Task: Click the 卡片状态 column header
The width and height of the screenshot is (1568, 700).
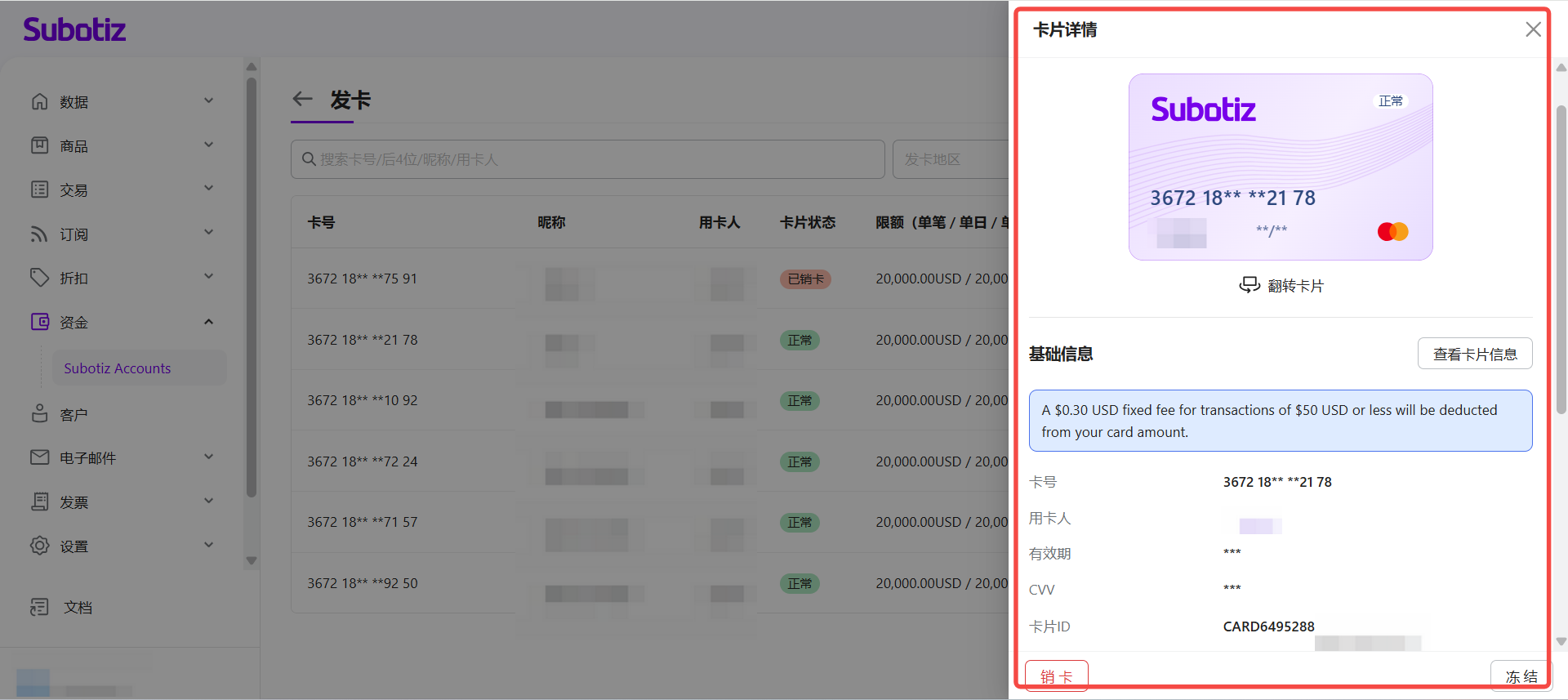Action: (808, 222)
